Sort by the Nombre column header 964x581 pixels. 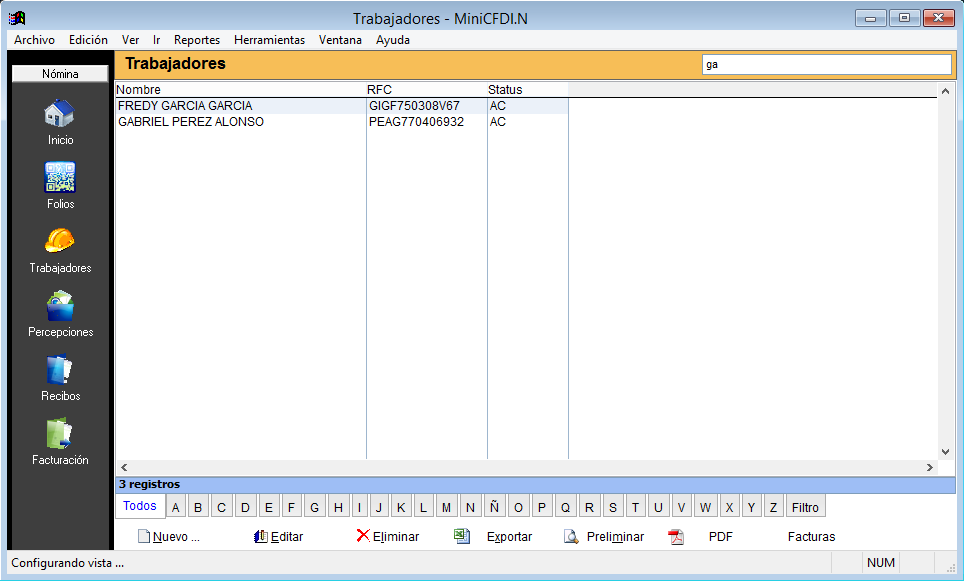[240, 90]
